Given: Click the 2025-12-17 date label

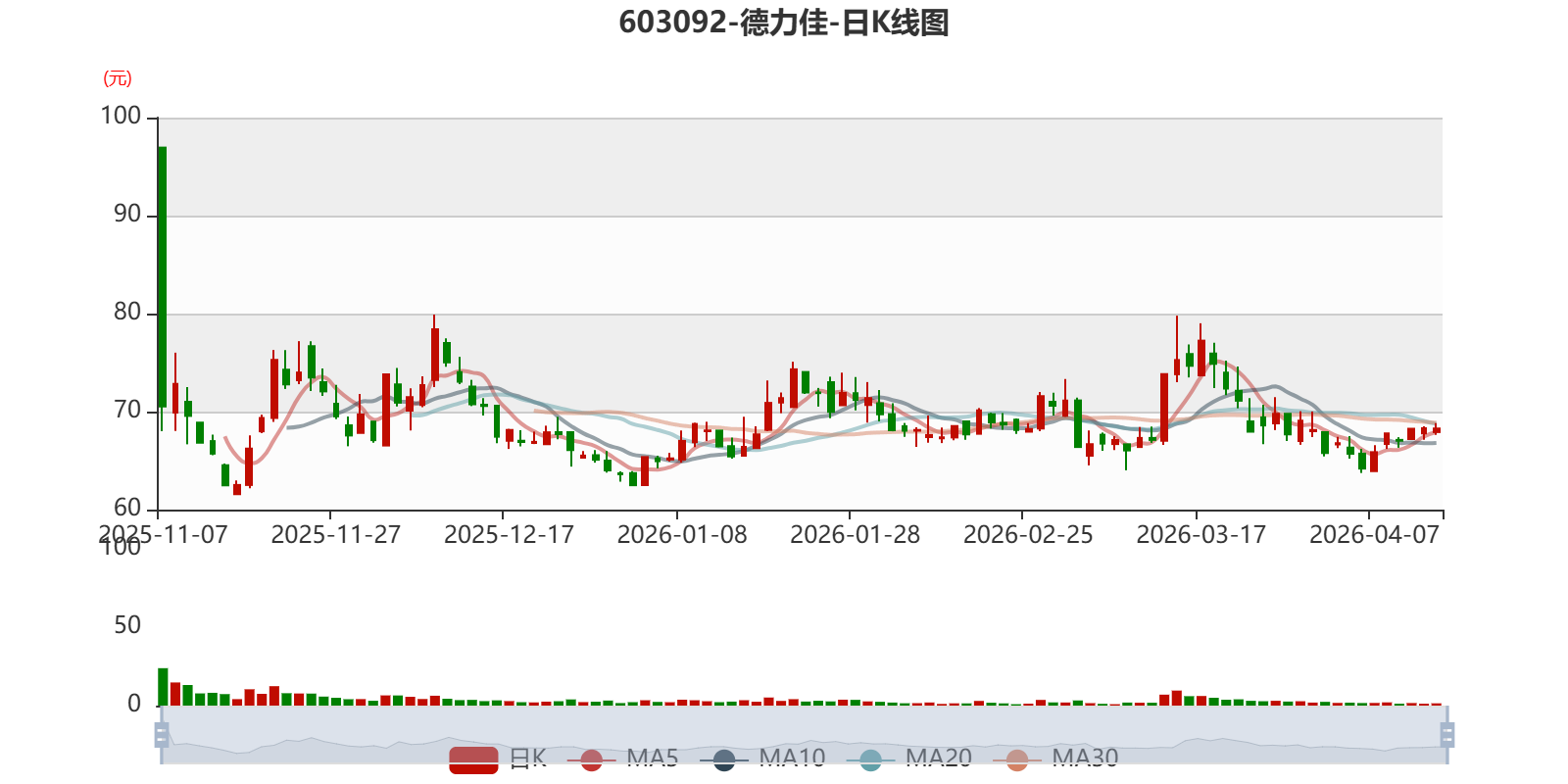Looking at the screenshot, I should click(x=509, y=535).
